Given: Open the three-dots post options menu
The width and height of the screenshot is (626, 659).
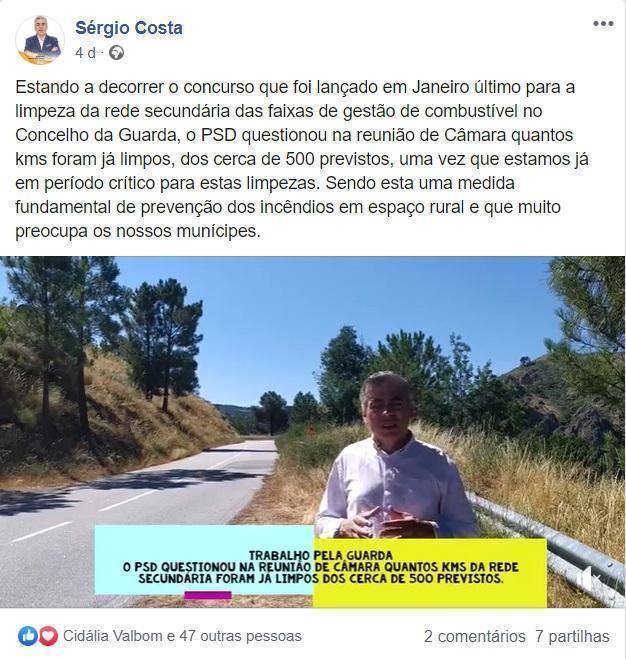Looking at the screenshot, I should [603, 24].
